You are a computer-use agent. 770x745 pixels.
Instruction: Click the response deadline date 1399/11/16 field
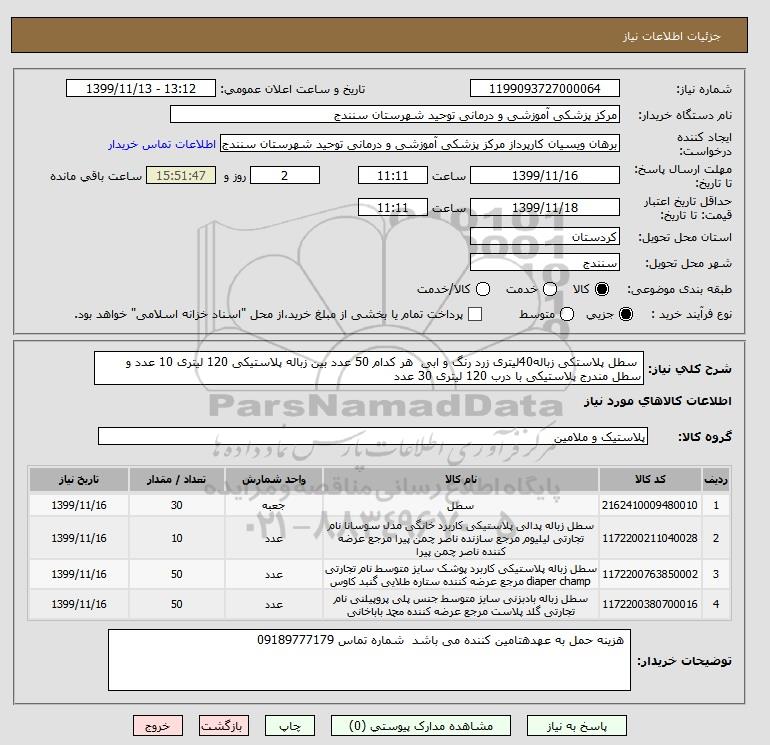click(545, 175)
